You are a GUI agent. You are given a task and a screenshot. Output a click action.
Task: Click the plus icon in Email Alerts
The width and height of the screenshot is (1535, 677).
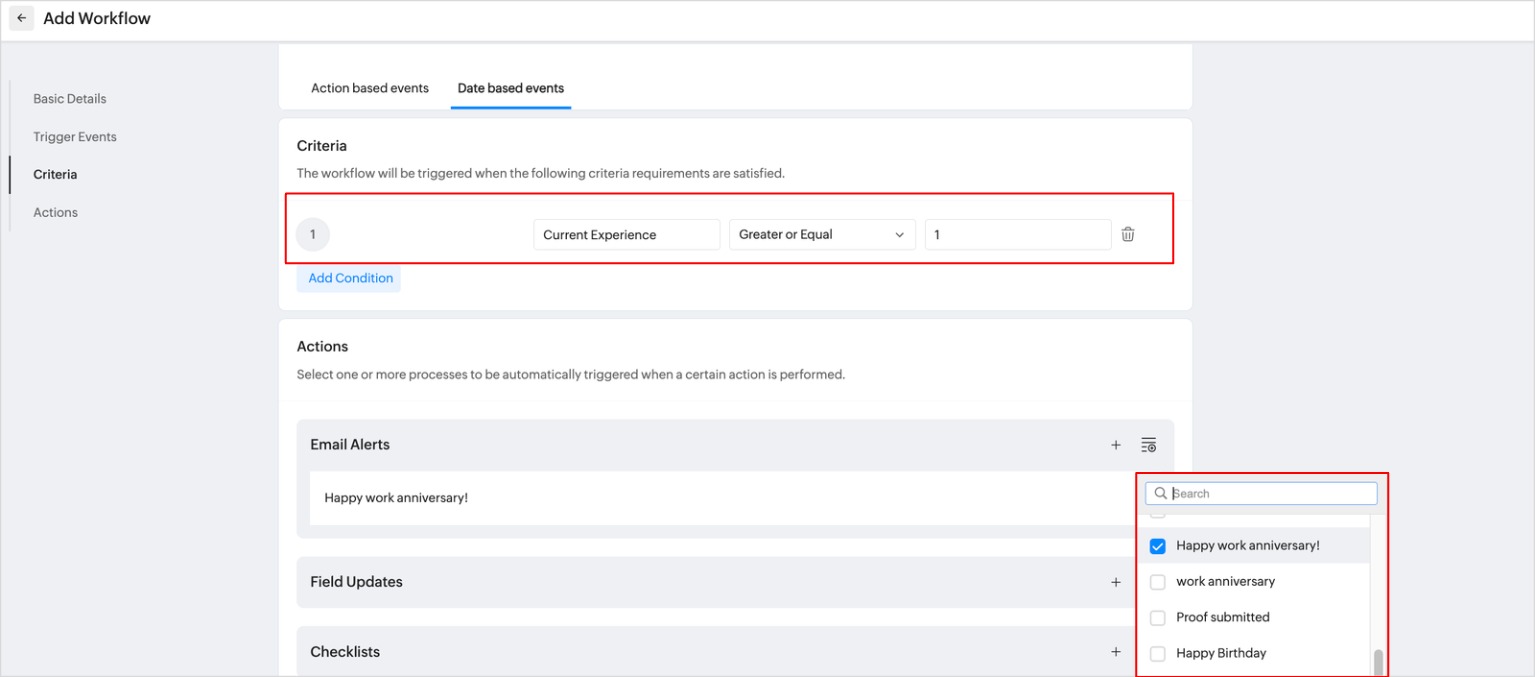coord(1116,445)
